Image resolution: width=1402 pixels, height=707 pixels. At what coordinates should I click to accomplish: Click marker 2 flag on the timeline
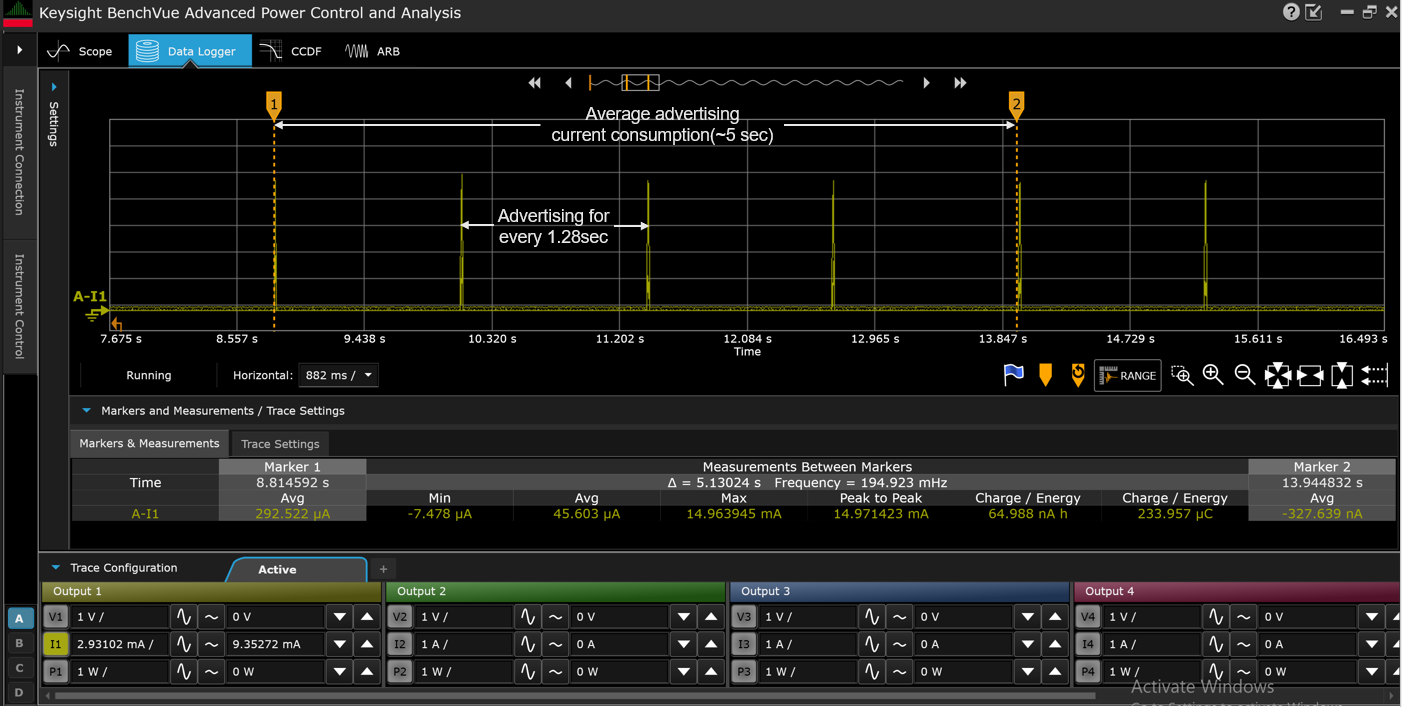coord(1016,104)
